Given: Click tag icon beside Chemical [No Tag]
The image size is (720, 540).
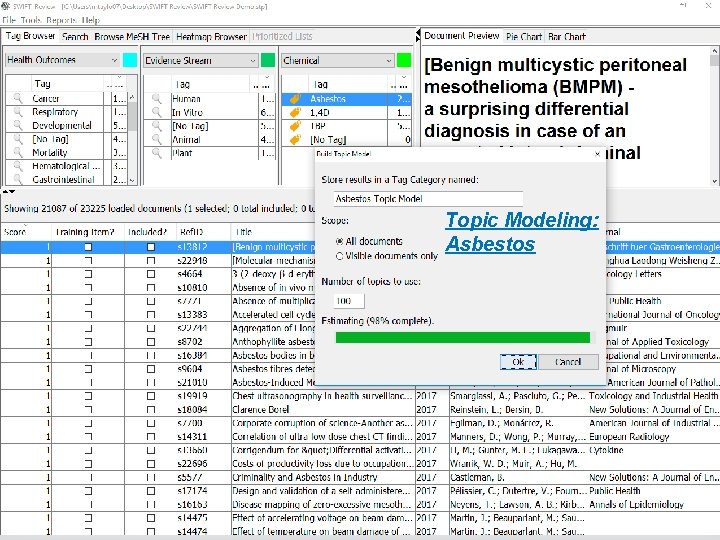Looking at the screenshot, I should [x=295, y=139].
